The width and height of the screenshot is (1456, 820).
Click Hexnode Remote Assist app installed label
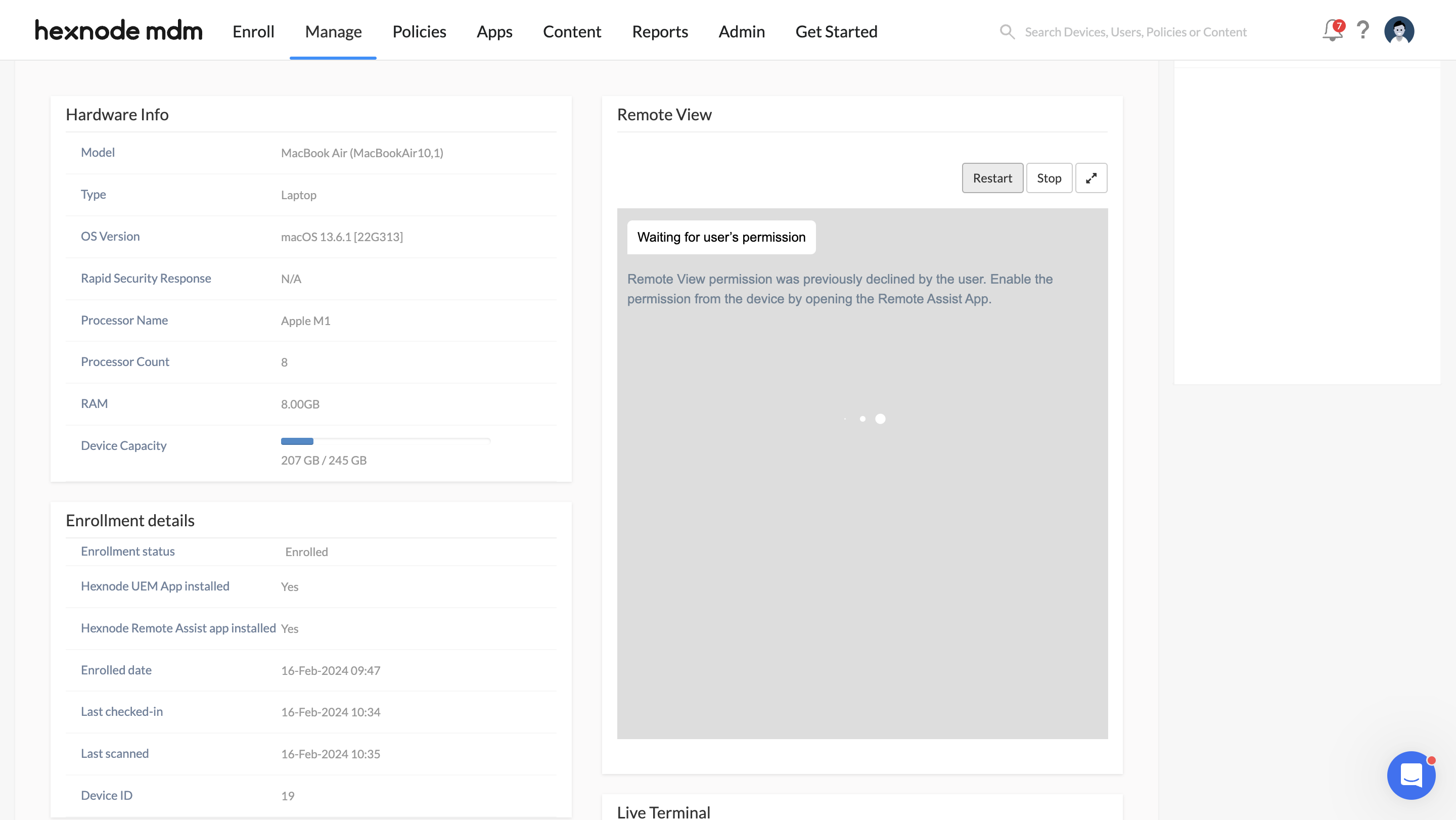pos(178,628)
